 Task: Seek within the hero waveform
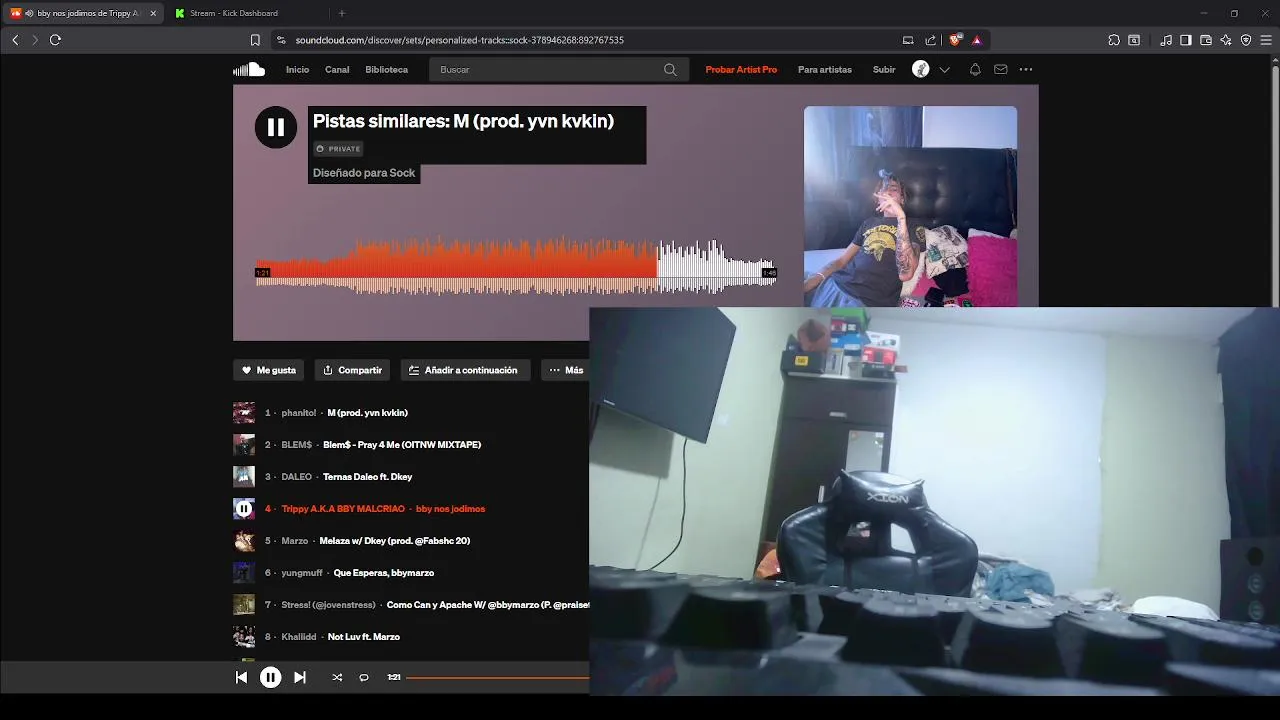[x=516, y=266]
